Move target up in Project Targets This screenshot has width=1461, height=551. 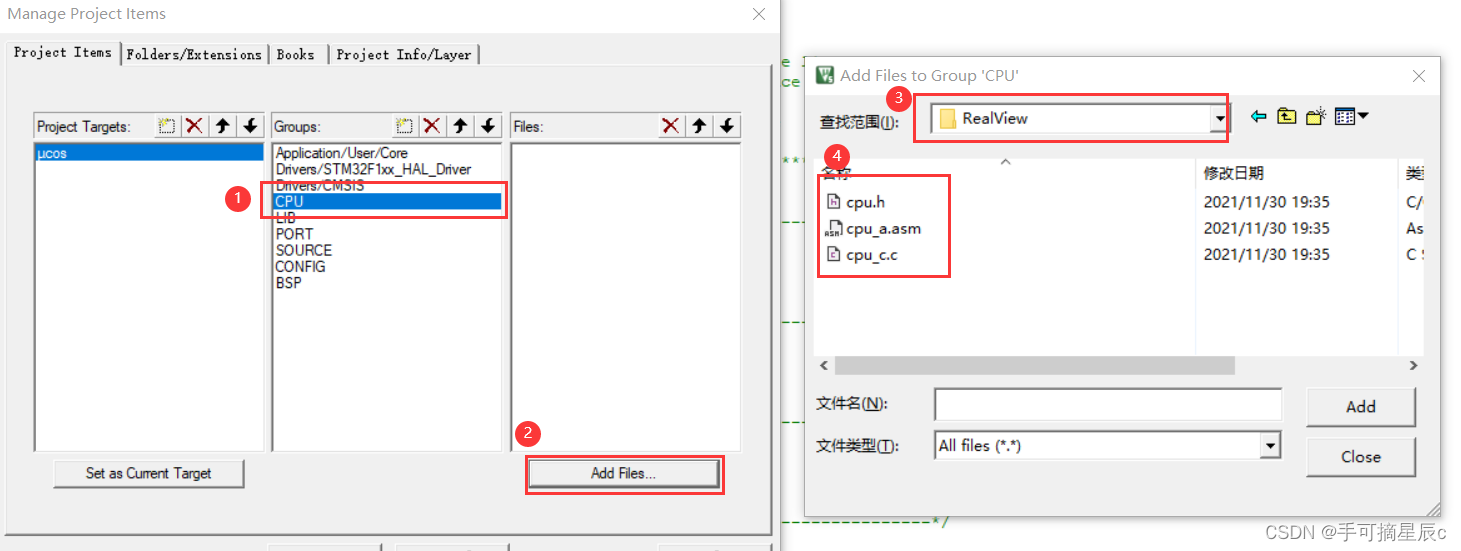[x=222, y=126]
